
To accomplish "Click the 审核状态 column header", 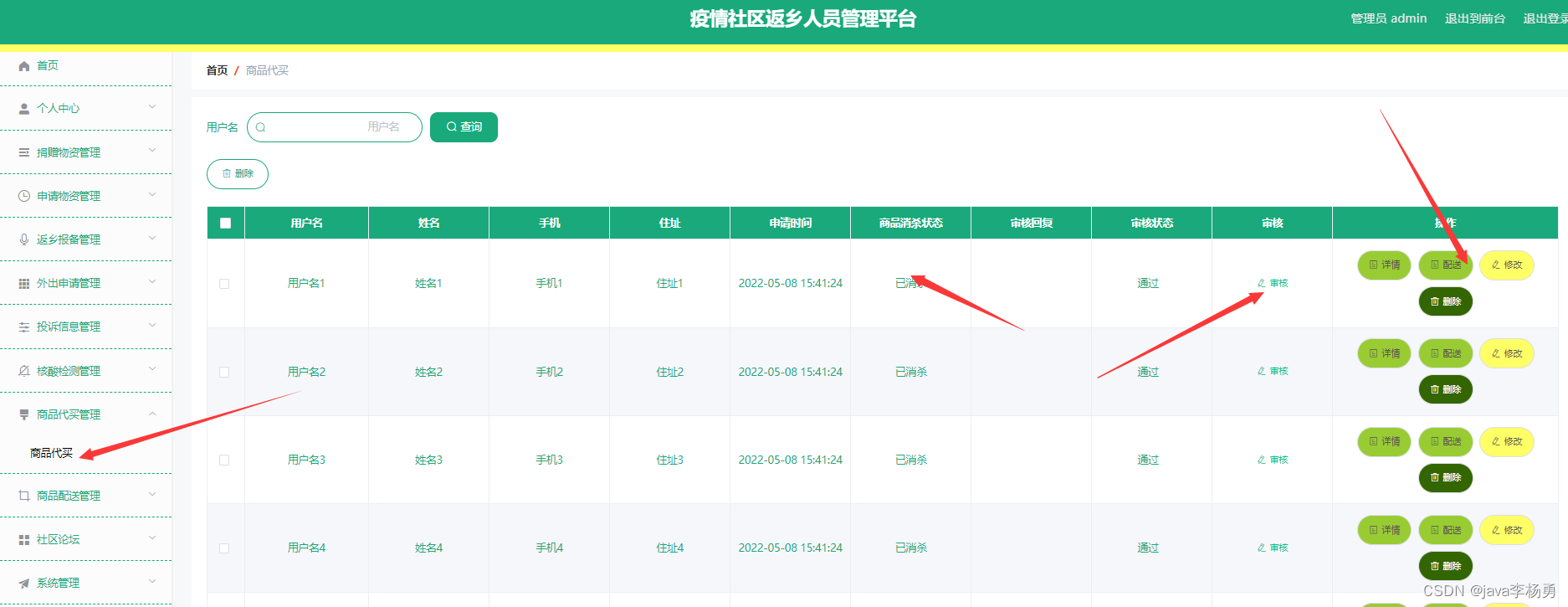I will click(1152, 223).
